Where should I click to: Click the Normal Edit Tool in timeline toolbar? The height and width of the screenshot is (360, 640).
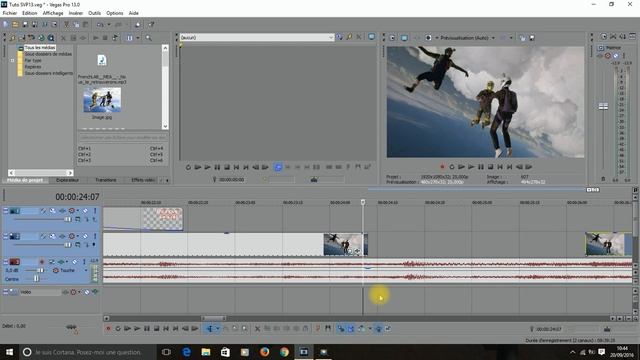[x=209, y=329]
